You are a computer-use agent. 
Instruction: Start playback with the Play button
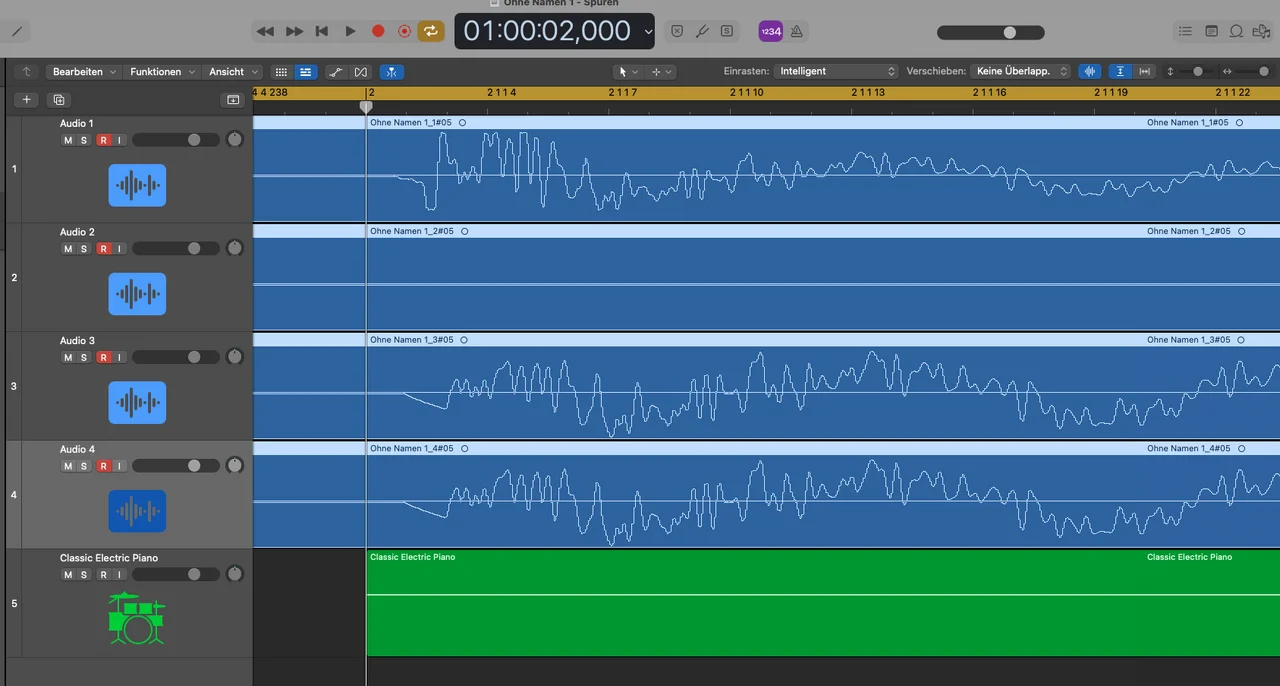click(350, 31)
